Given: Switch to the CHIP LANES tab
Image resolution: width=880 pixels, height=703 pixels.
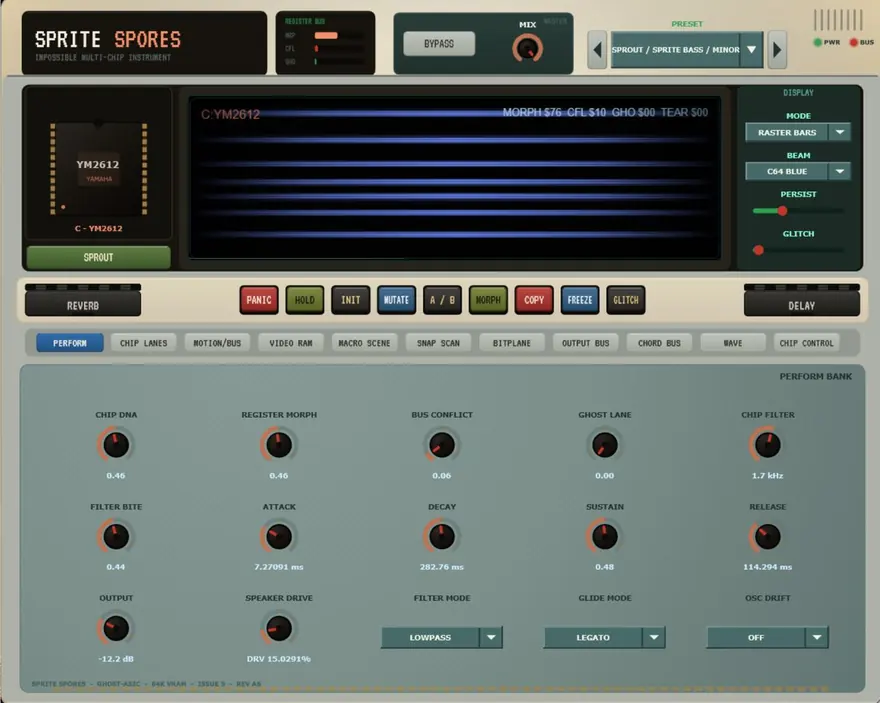Looking at the screenshot, I should (143, 343).
